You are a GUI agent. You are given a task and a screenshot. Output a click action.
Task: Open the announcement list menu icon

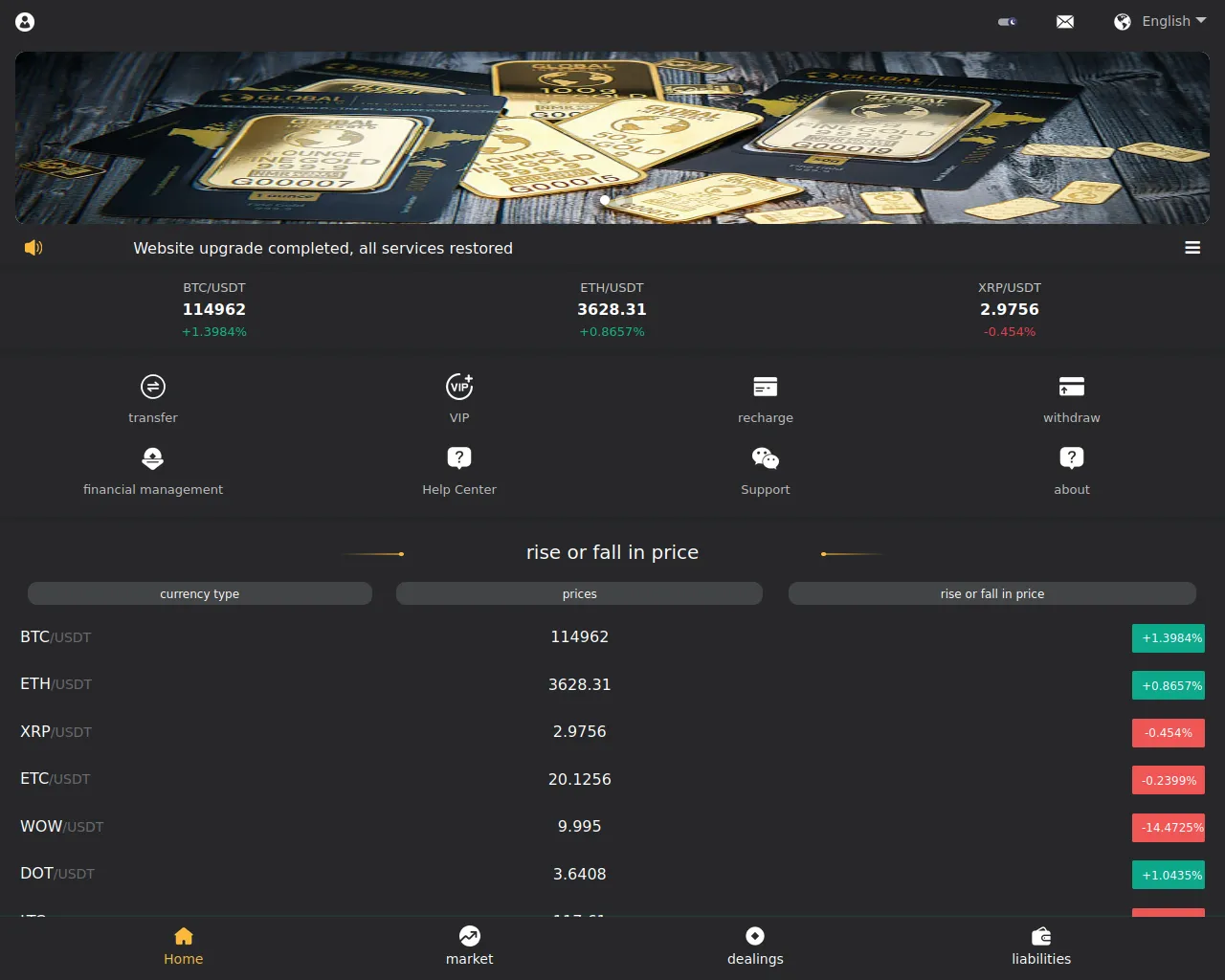1192,248
